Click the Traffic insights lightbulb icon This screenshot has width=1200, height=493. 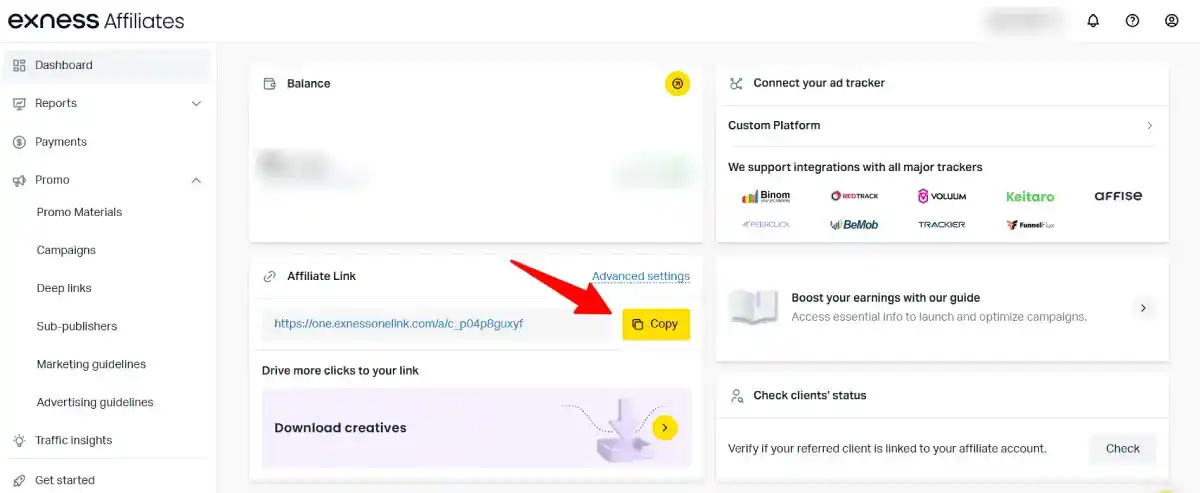tap(19, 440)
